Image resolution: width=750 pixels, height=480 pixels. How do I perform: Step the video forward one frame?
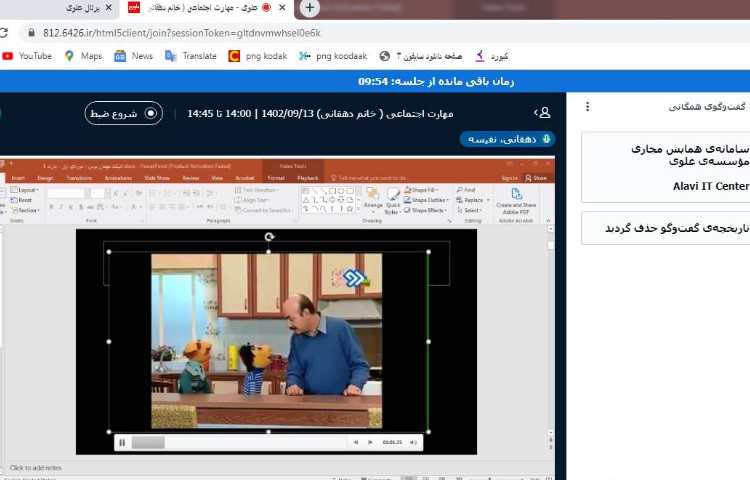(370, 442)
